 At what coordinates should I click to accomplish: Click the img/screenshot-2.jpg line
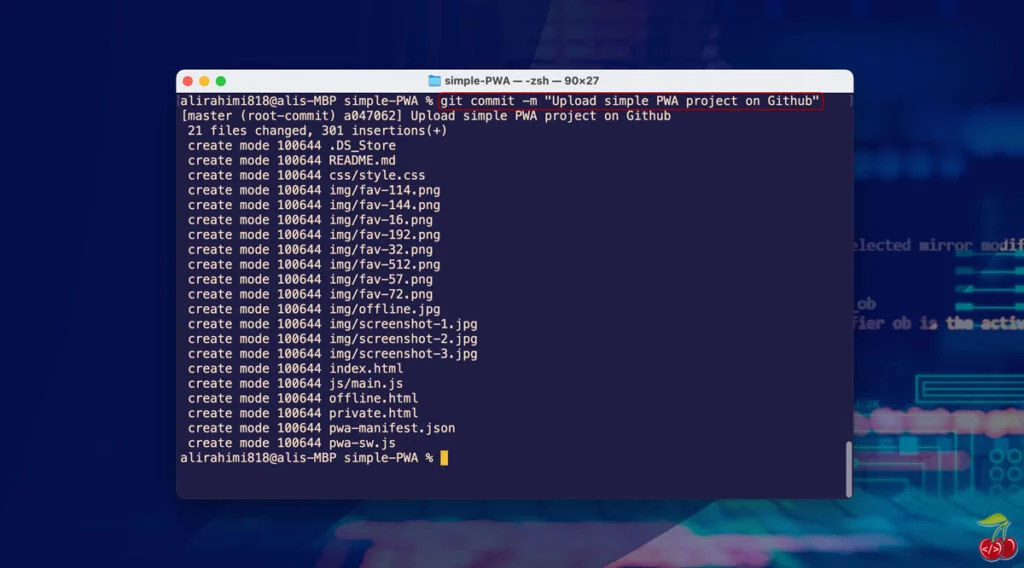point(332,339)
